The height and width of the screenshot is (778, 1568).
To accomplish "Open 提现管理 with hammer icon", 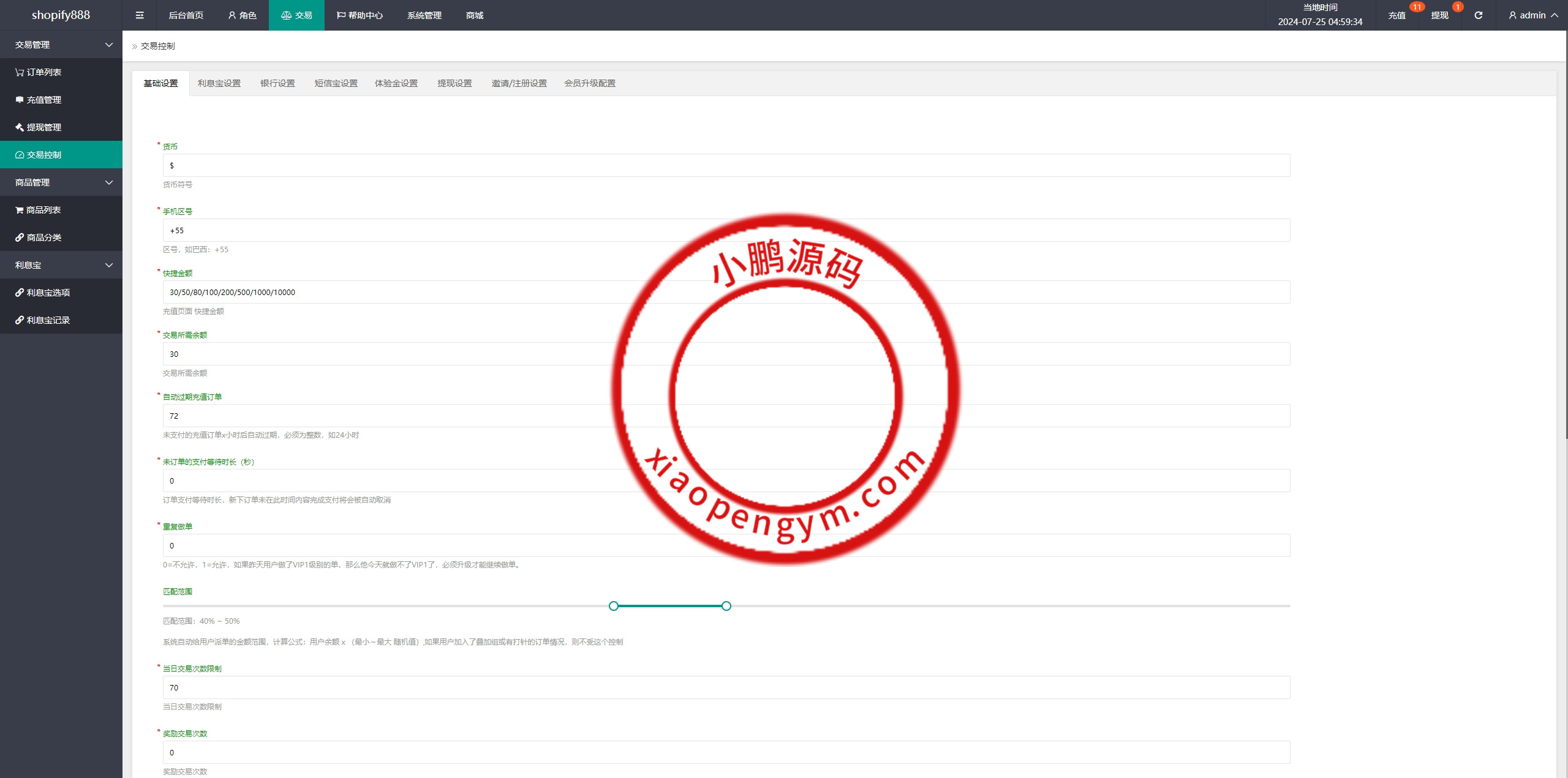I will [x=39, y=127].
